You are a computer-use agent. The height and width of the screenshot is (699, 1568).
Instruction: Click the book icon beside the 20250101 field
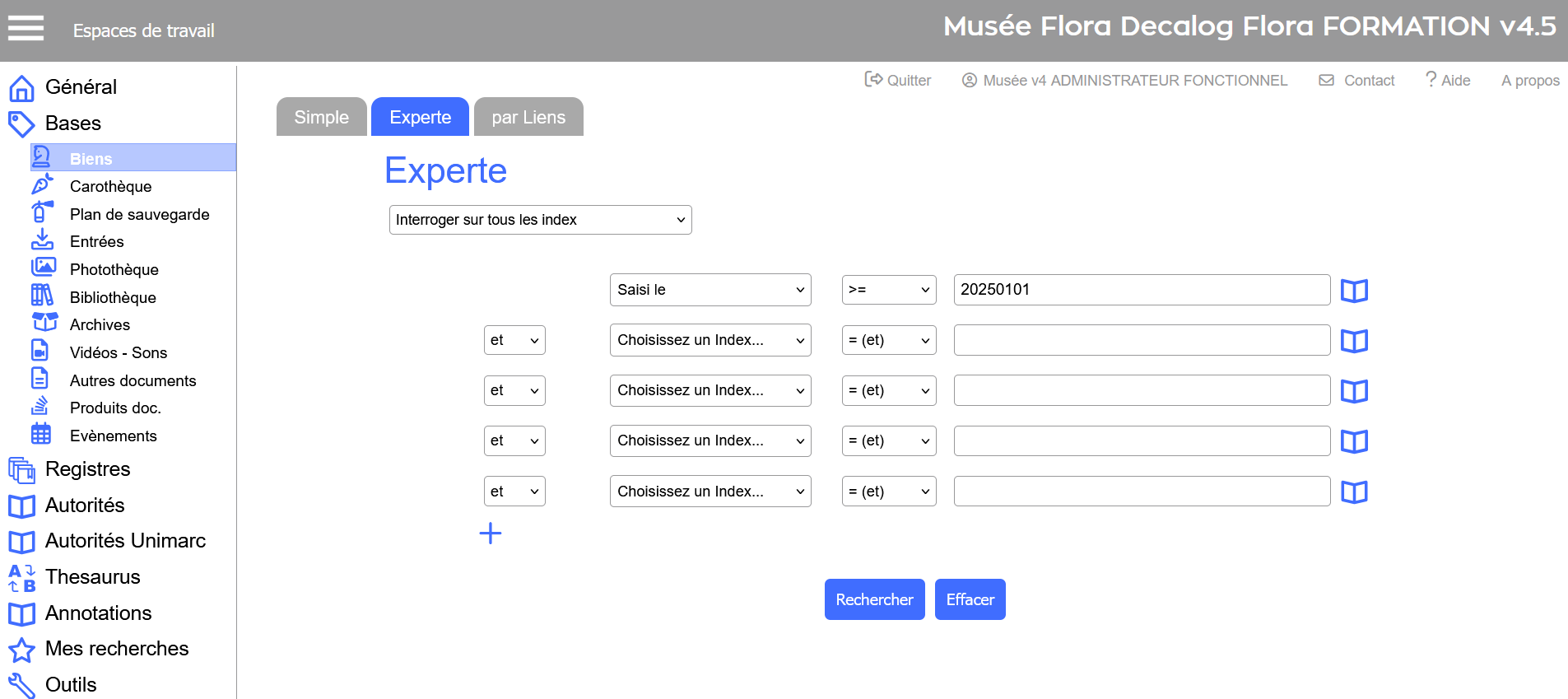(x=1354, y=291)
